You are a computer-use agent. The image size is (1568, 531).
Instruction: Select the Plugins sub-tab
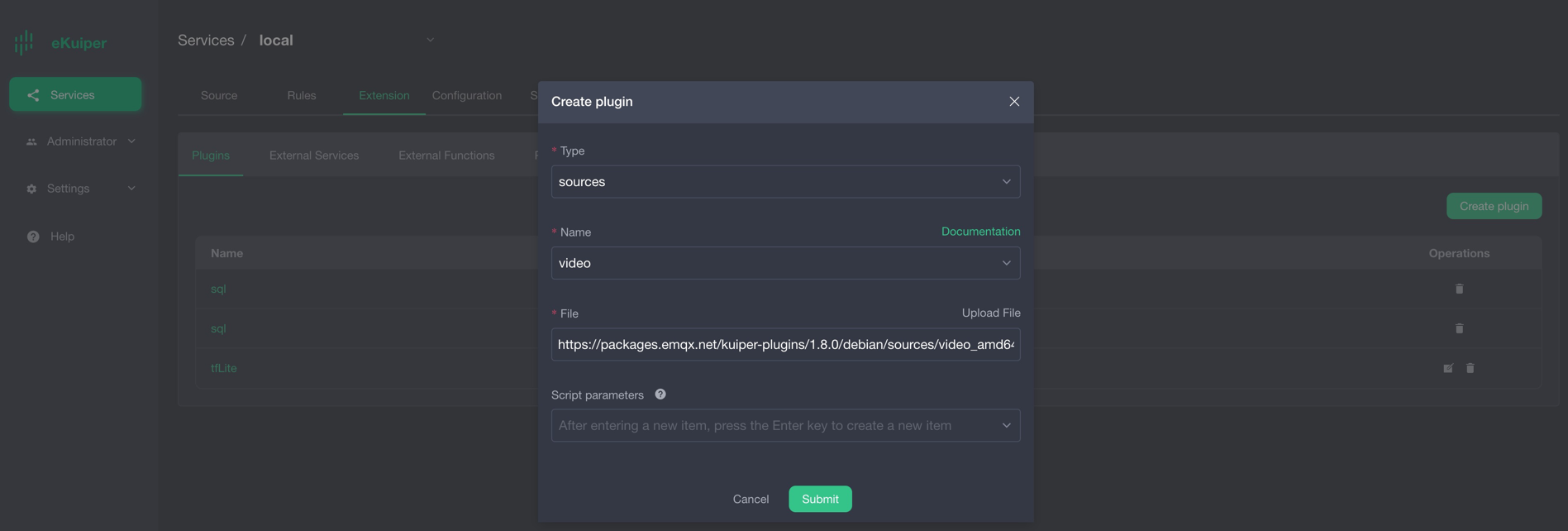pos(211,155)
